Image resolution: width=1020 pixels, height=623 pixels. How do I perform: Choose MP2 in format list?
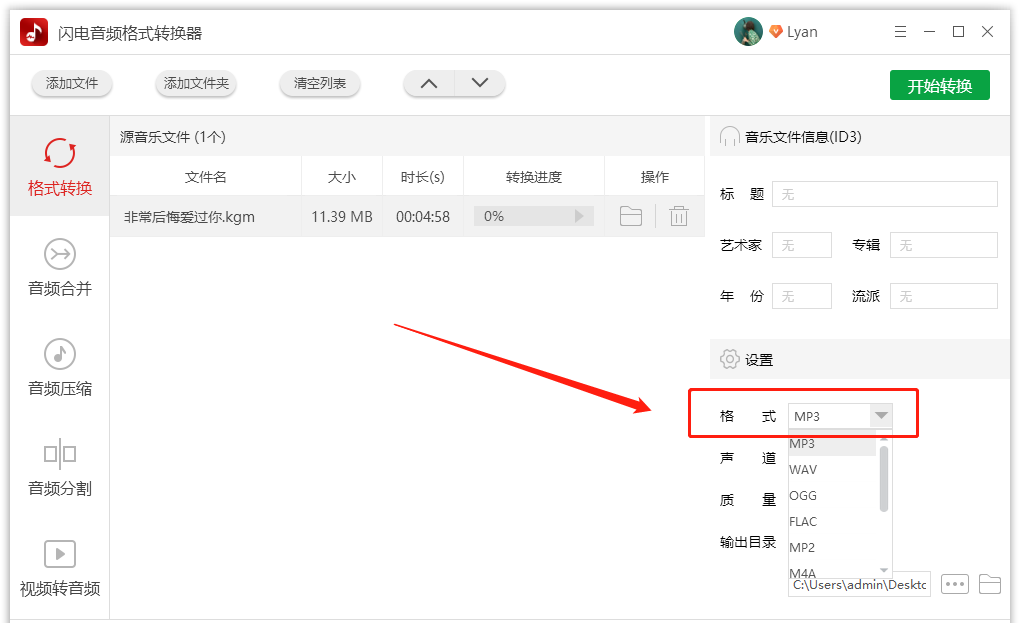[x=832, y=548]
